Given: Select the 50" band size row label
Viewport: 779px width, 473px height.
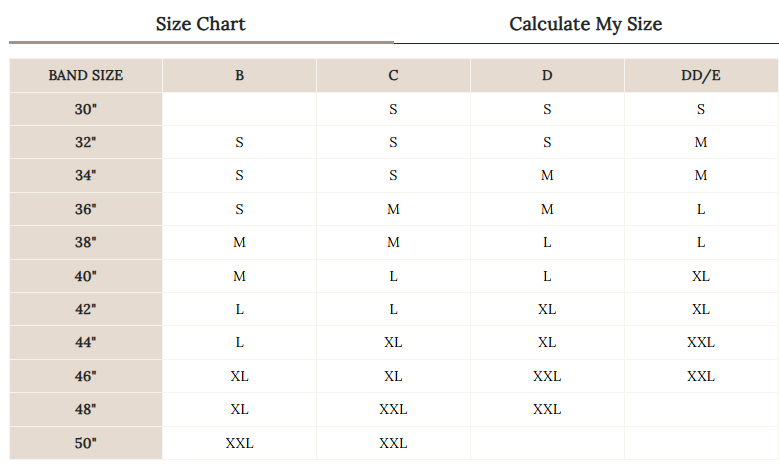Looking at the screenshot, I should pos(86,442).
